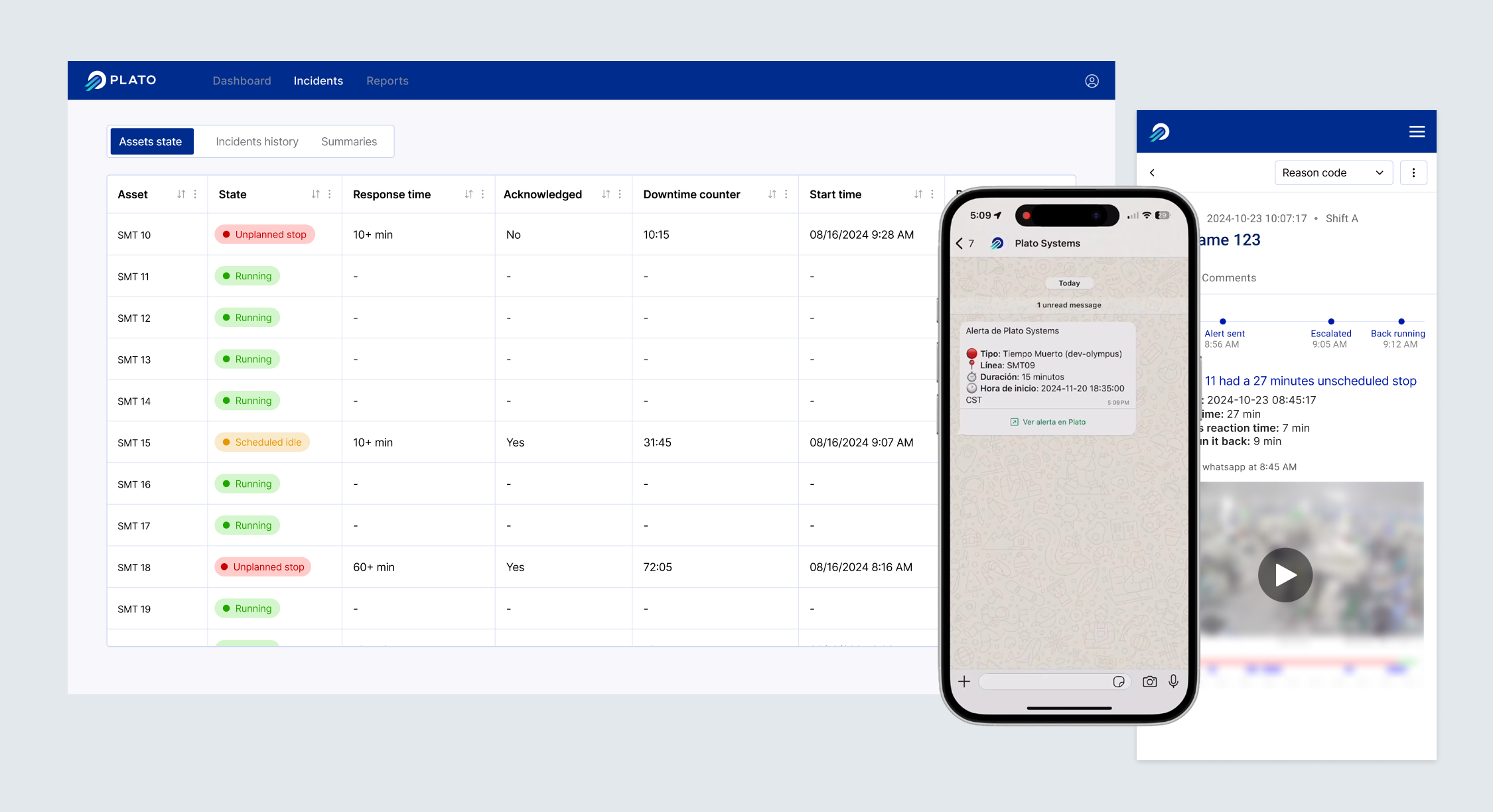Image resolution: width=1493 pixels, height=812 pixels.
Task: Click the Escalated timeline marker
Action: [1331, 322]
